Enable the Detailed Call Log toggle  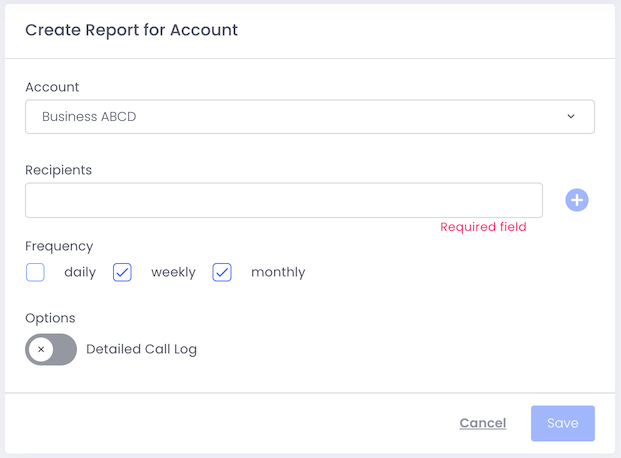pos(51,349)
